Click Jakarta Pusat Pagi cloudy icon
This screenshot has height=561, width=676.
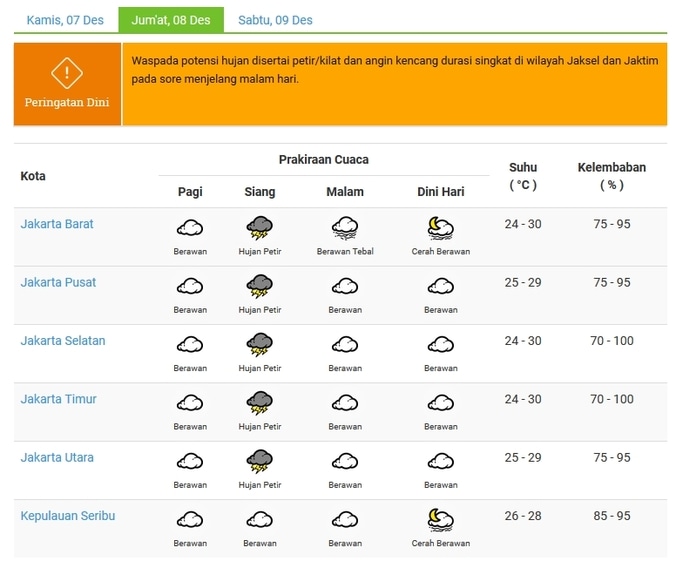tap(190, 287)
